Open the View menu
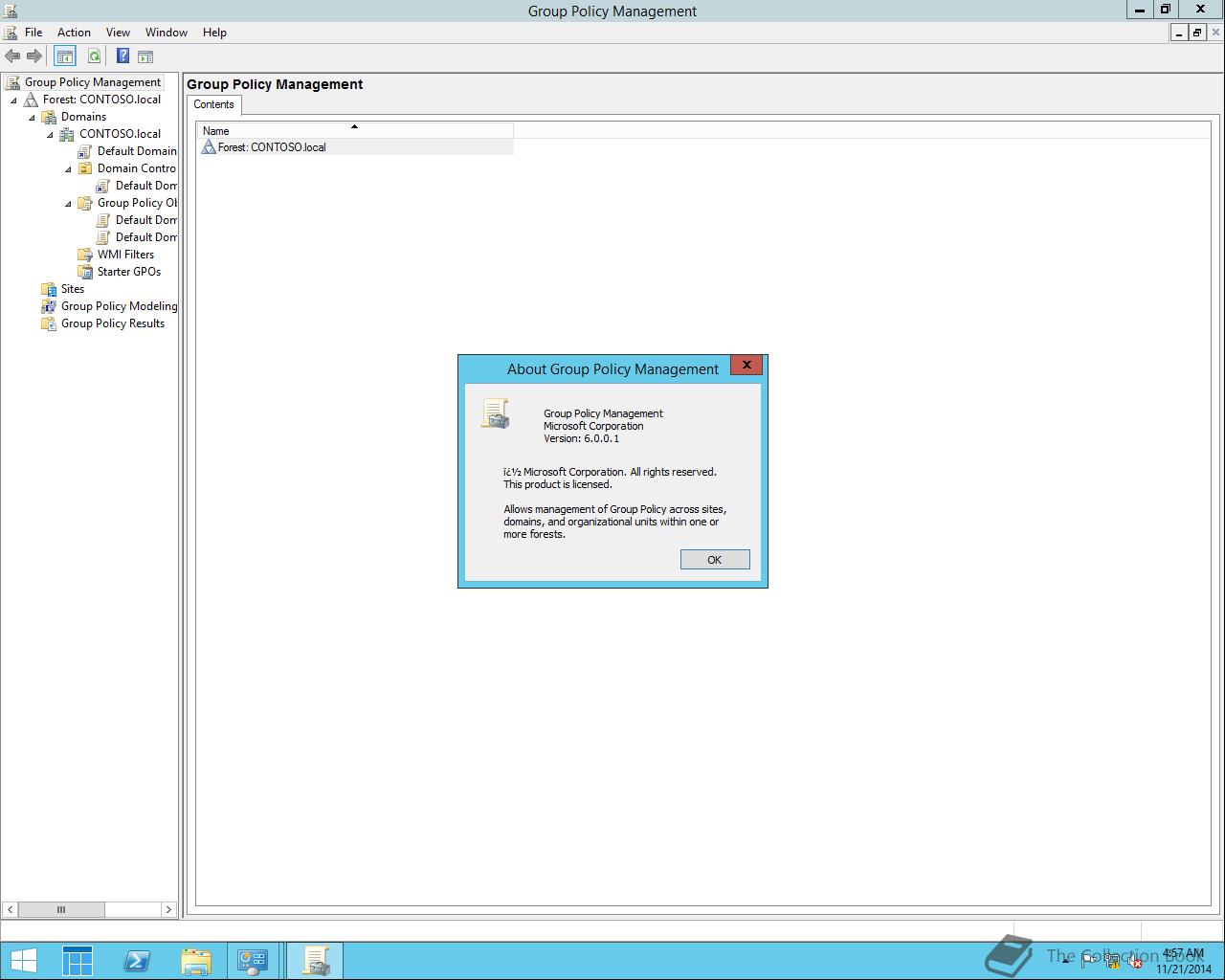 tap(118, 33)
